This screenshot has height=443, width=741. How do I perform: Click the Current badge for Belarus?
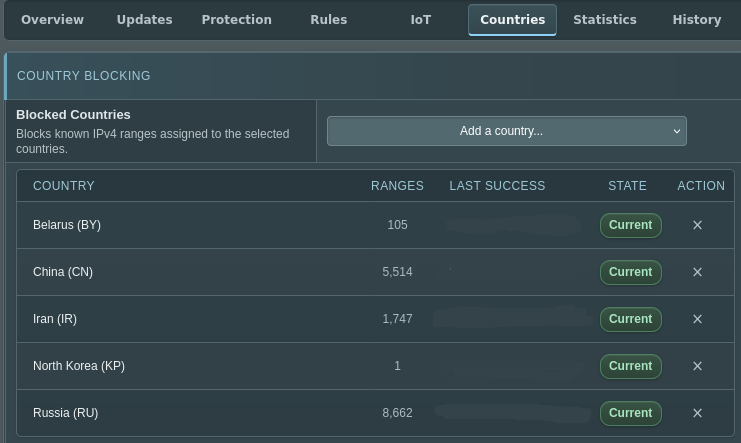pyautogui.click(x=630, y=225)
